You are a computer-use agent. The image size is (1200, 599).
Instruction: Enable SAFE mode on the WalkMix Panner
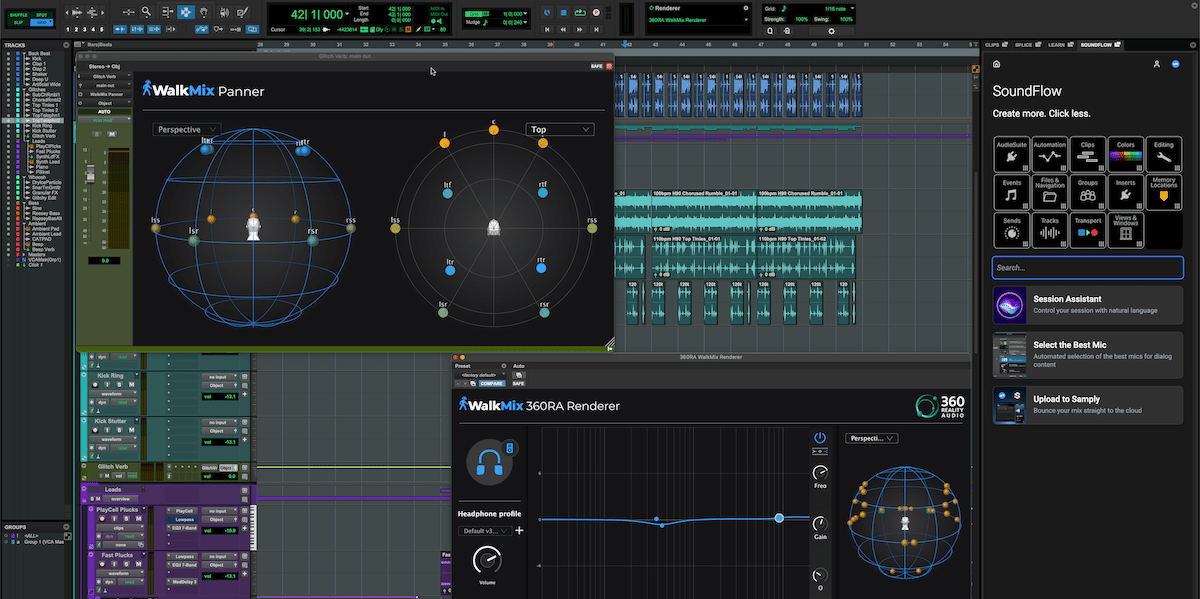point(598,64)
